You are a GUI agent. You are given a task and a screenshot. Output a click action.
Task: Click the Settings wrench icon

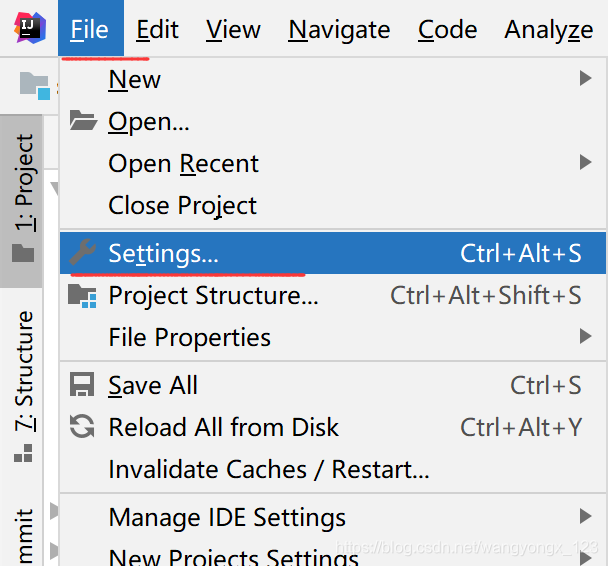point(82,254)
